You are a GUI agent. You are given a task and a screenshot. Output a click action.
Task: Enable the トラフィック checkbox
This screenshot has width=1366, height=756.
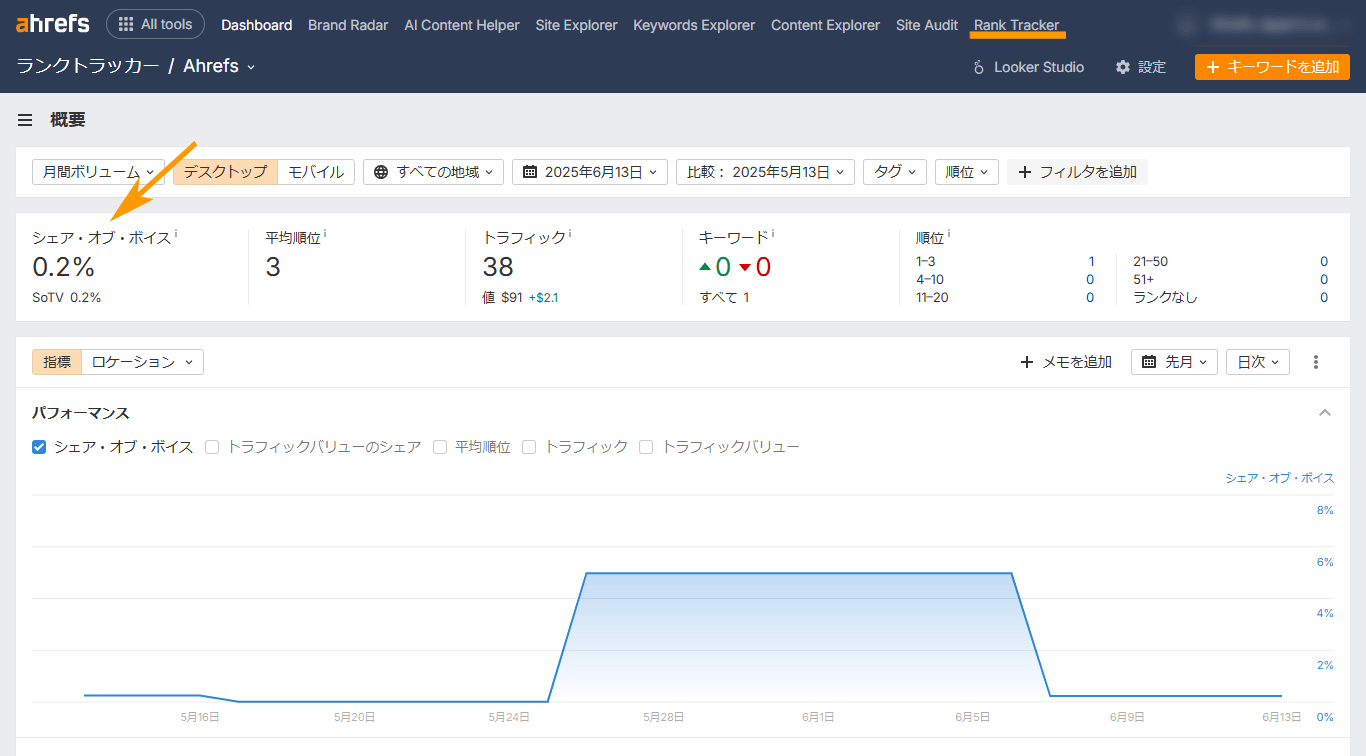(x=528, y=447)
